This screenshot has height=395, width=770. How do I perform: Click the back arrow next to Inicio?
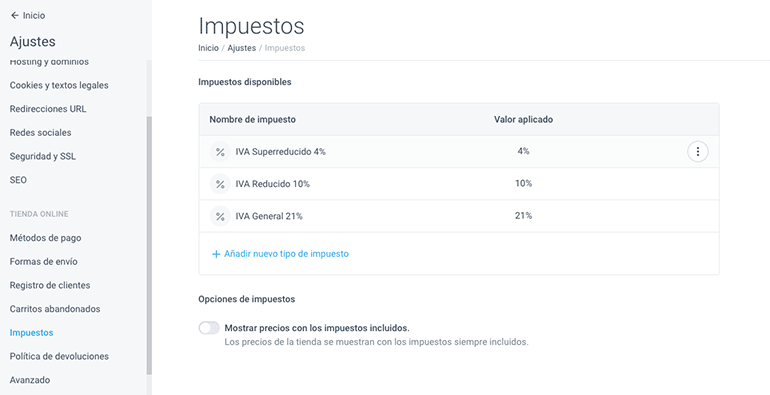pos(15,16)
